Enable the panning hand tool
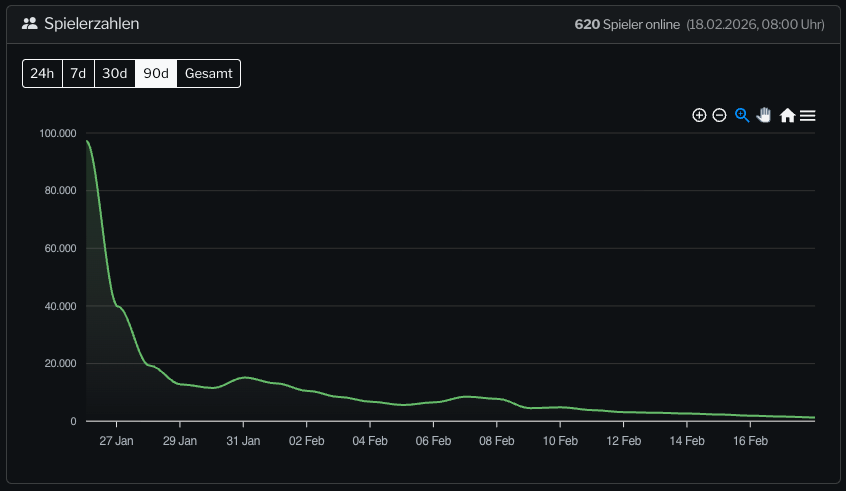The width and height of the screenshot is (846, 491). 764,115
